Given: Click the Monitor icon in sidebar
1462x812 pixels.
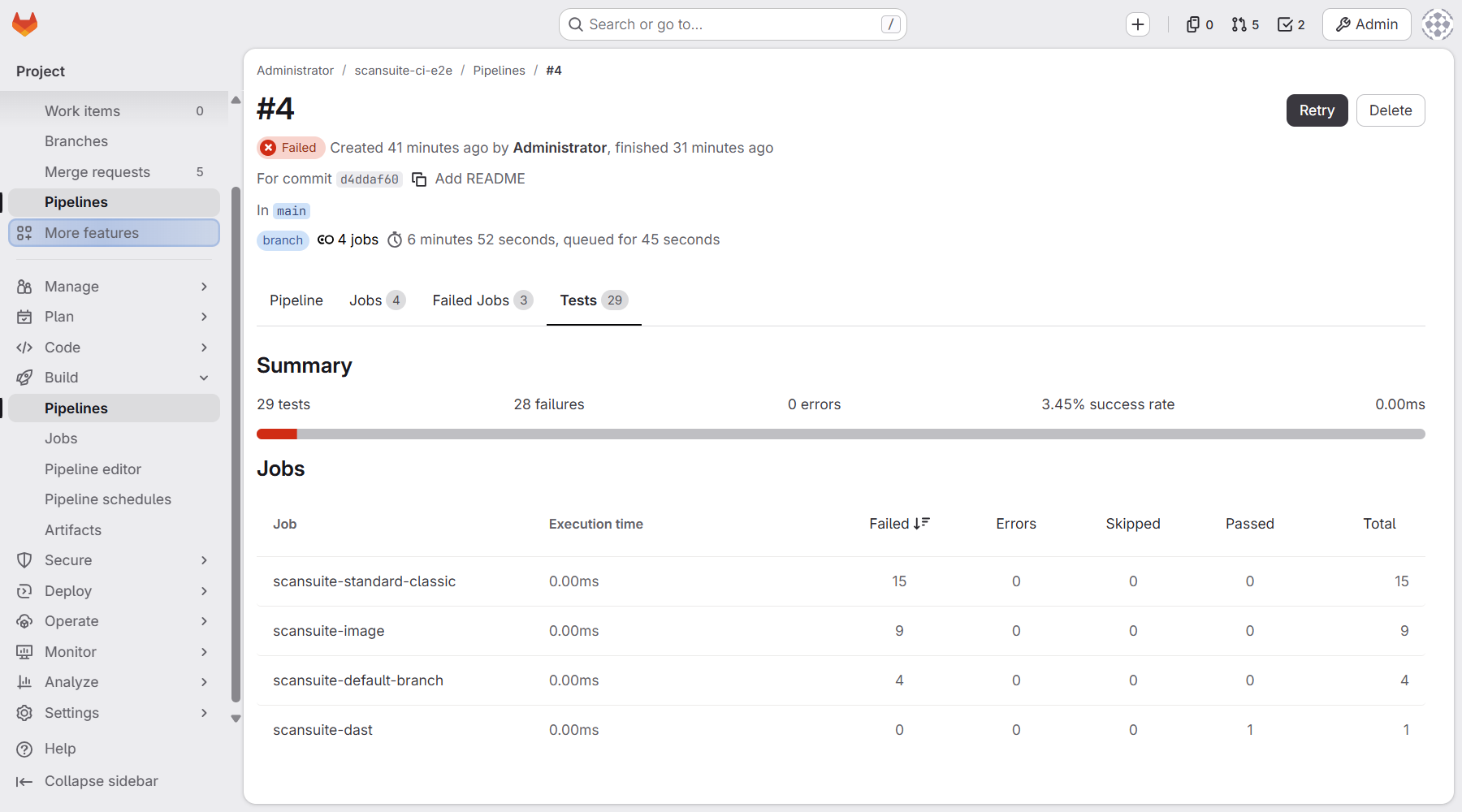Looking at the screenshot, I should point(24,652).
